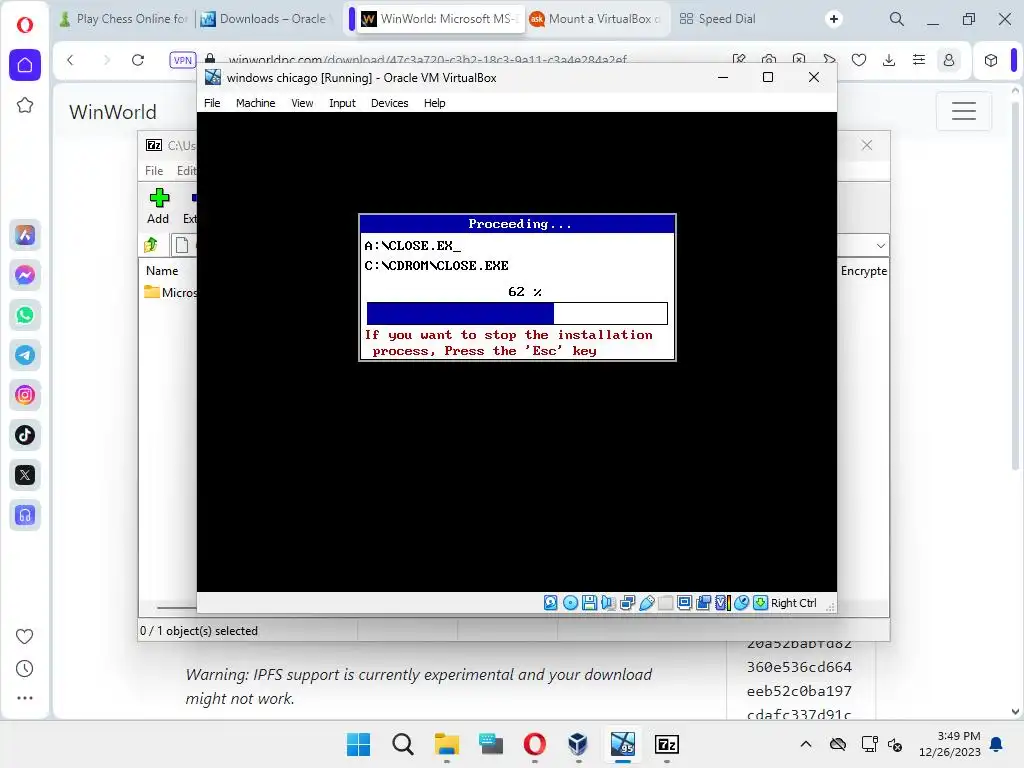Screen dimensions: 1024x768
Task: Open X (Twitter) in the Opera sidebar
Action: (25, 475)
